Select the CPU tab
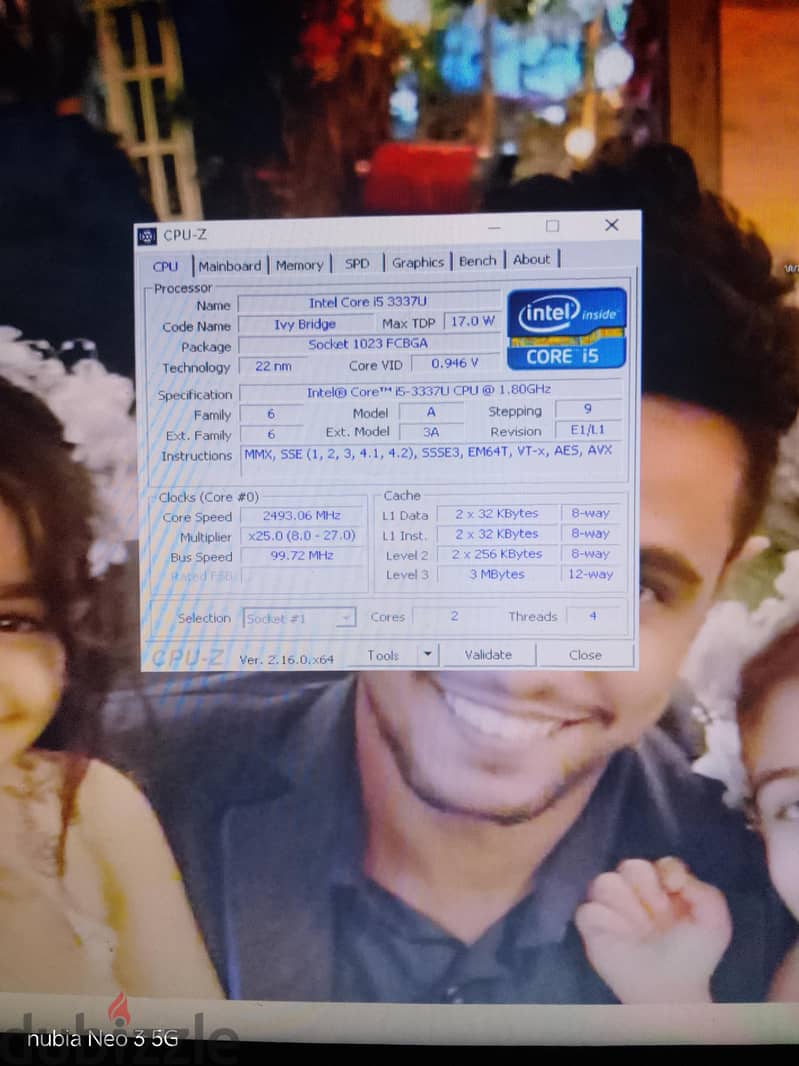This screenshot has height=1066, width=799. 165,266
